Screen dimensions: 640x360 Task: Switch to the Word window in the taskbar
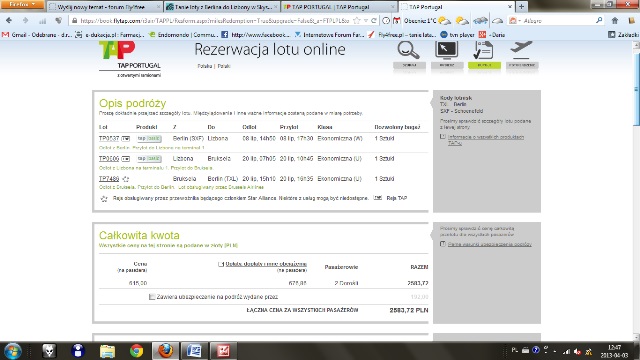[194, 351]
